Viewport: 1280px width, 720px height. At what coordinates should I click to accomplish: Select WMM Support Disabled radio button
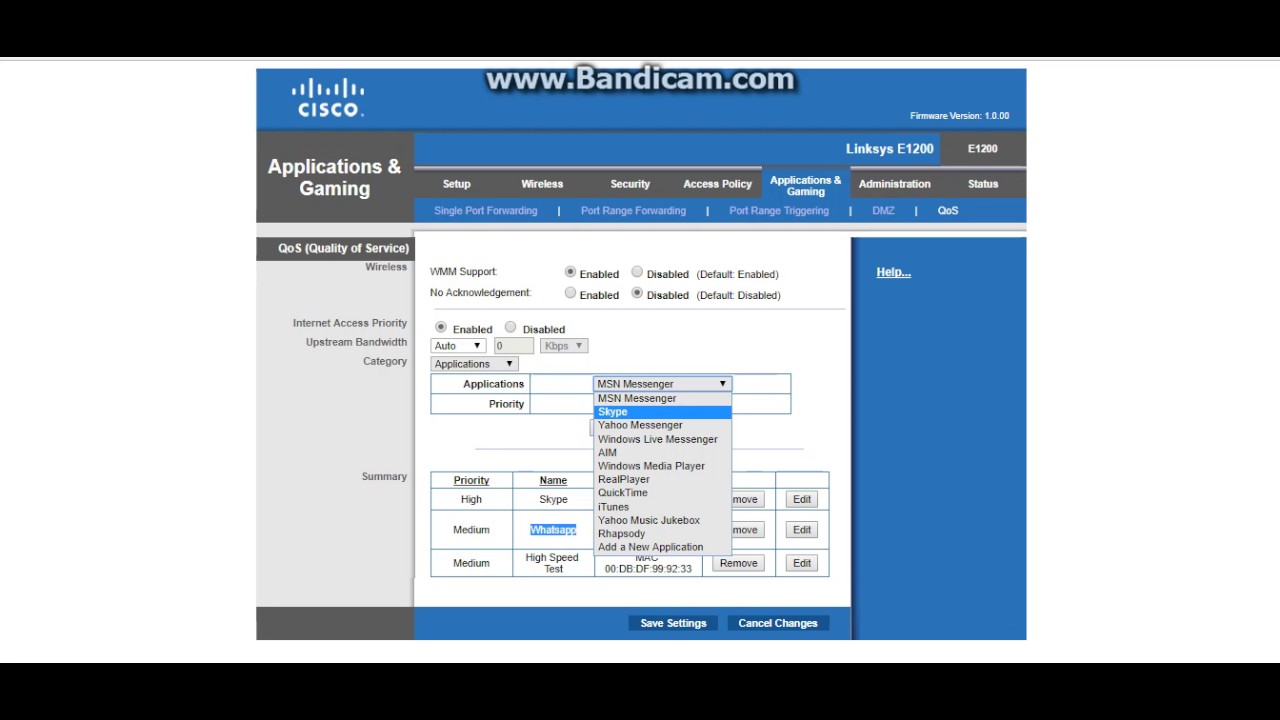tap(637, 272)
